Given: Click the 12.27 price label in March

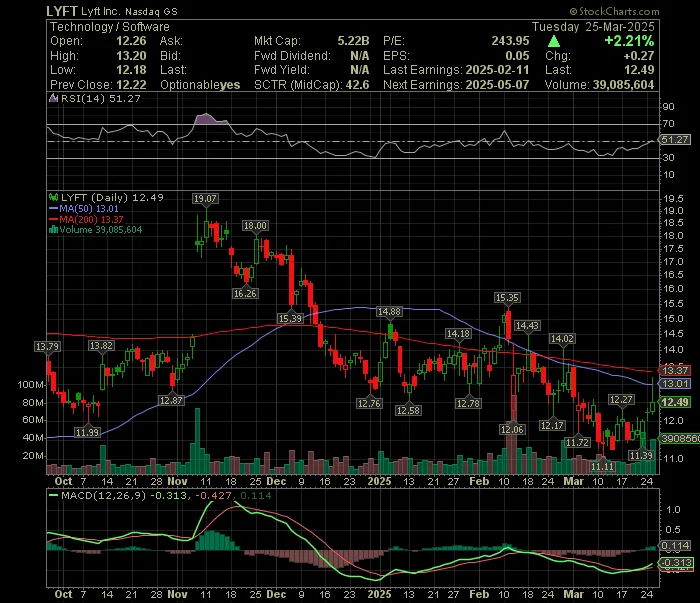Looking at the screenshot, I should 621,400.
